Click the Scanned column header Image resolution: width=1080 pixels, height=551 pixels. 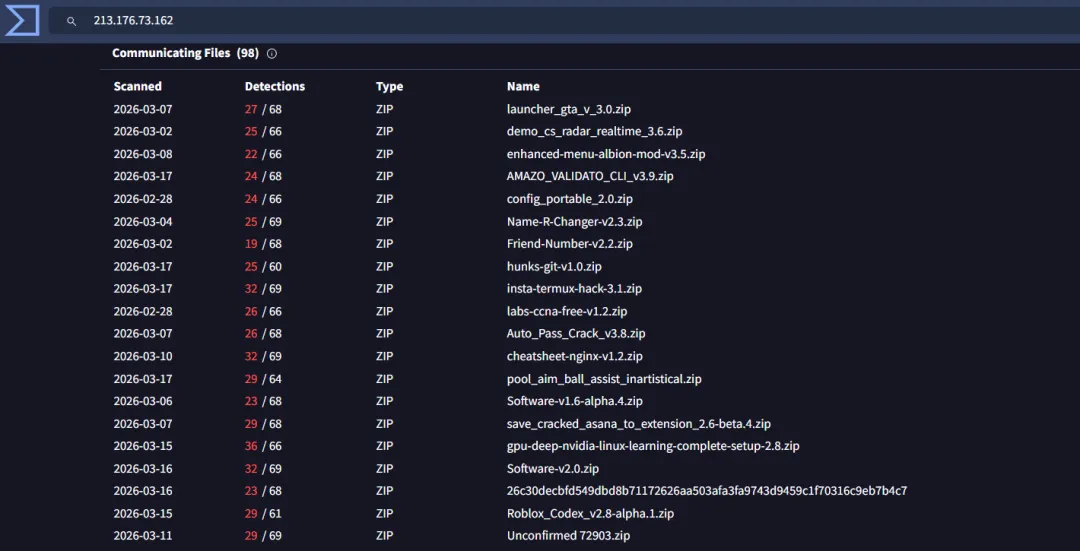[x=138, y=87]
